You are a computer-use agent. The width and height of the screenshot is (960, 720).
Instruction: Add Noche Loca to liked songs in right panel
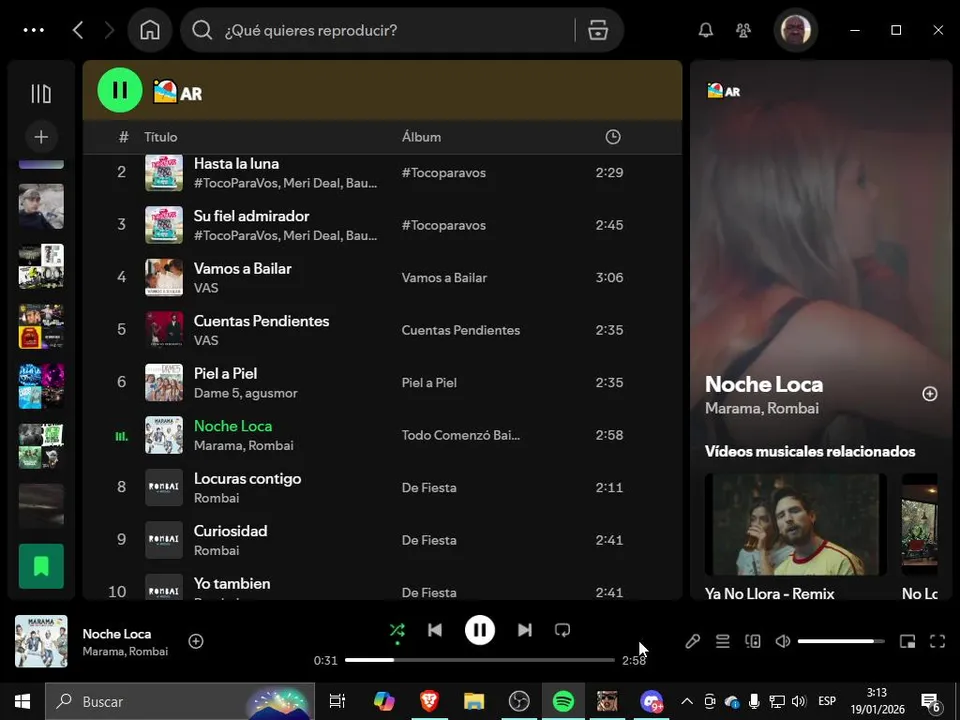(929, 394)
